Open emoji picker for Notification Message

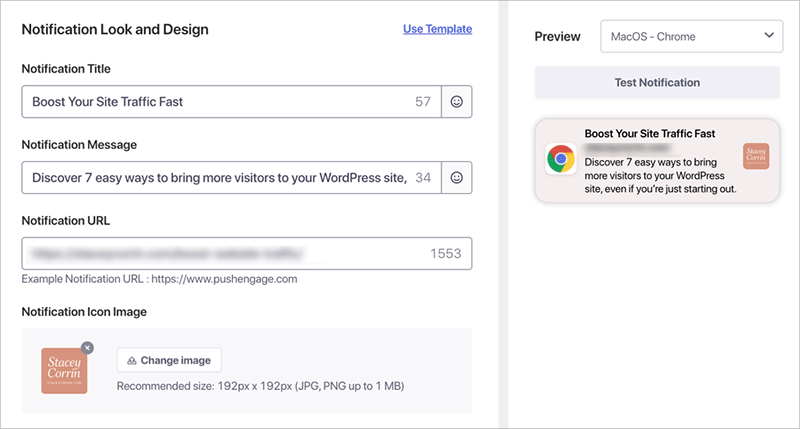tap(457, 177)
